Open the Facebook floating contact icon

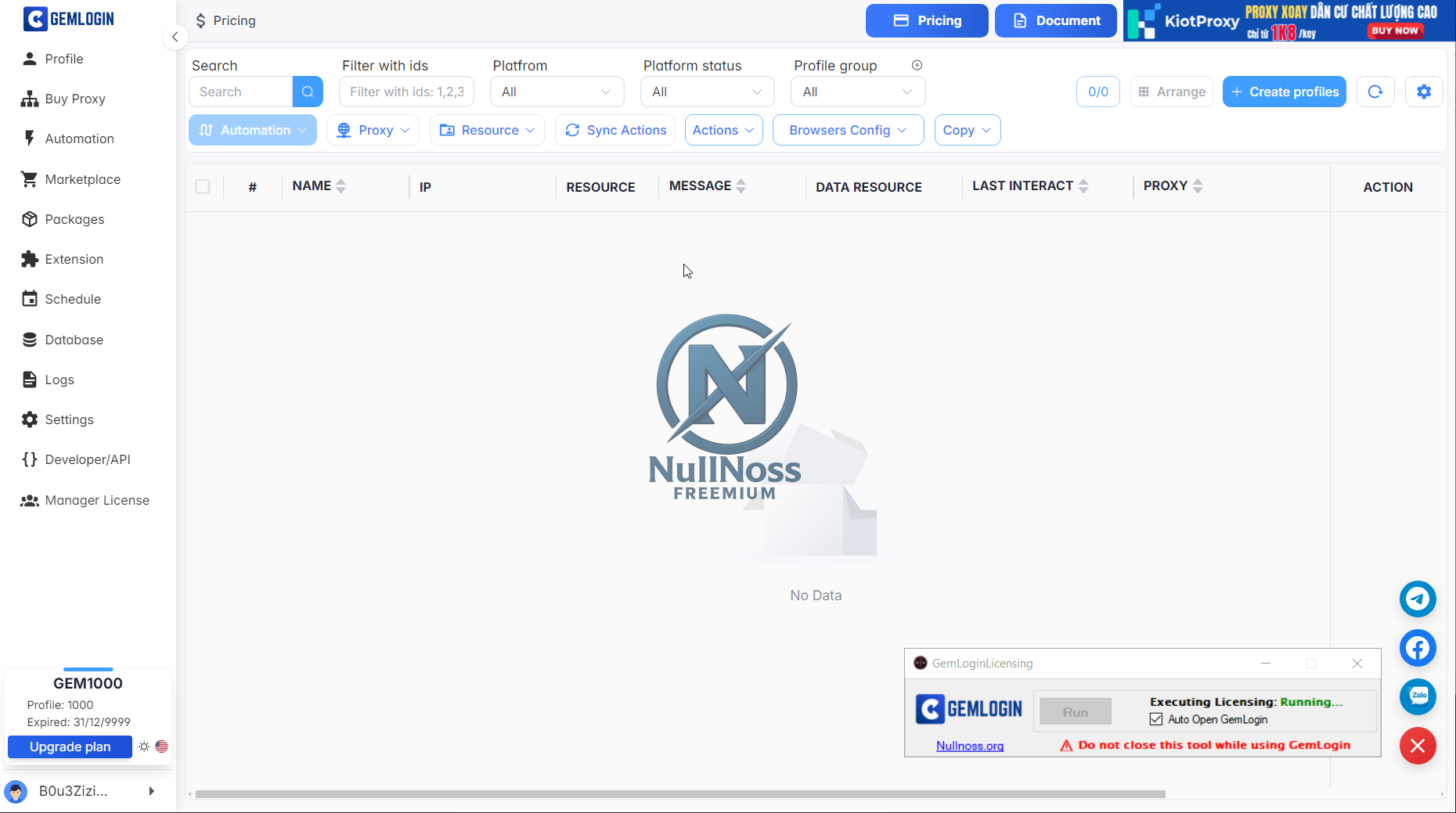pos(1417,648)
